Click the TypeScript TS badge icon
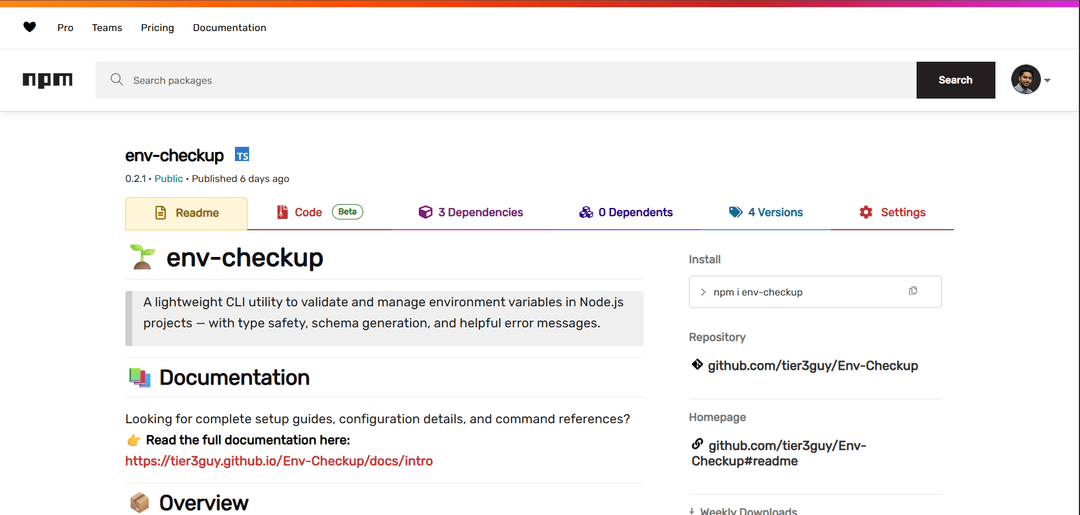This screenshot has width=1080, height=515. [x=242, y=155]
